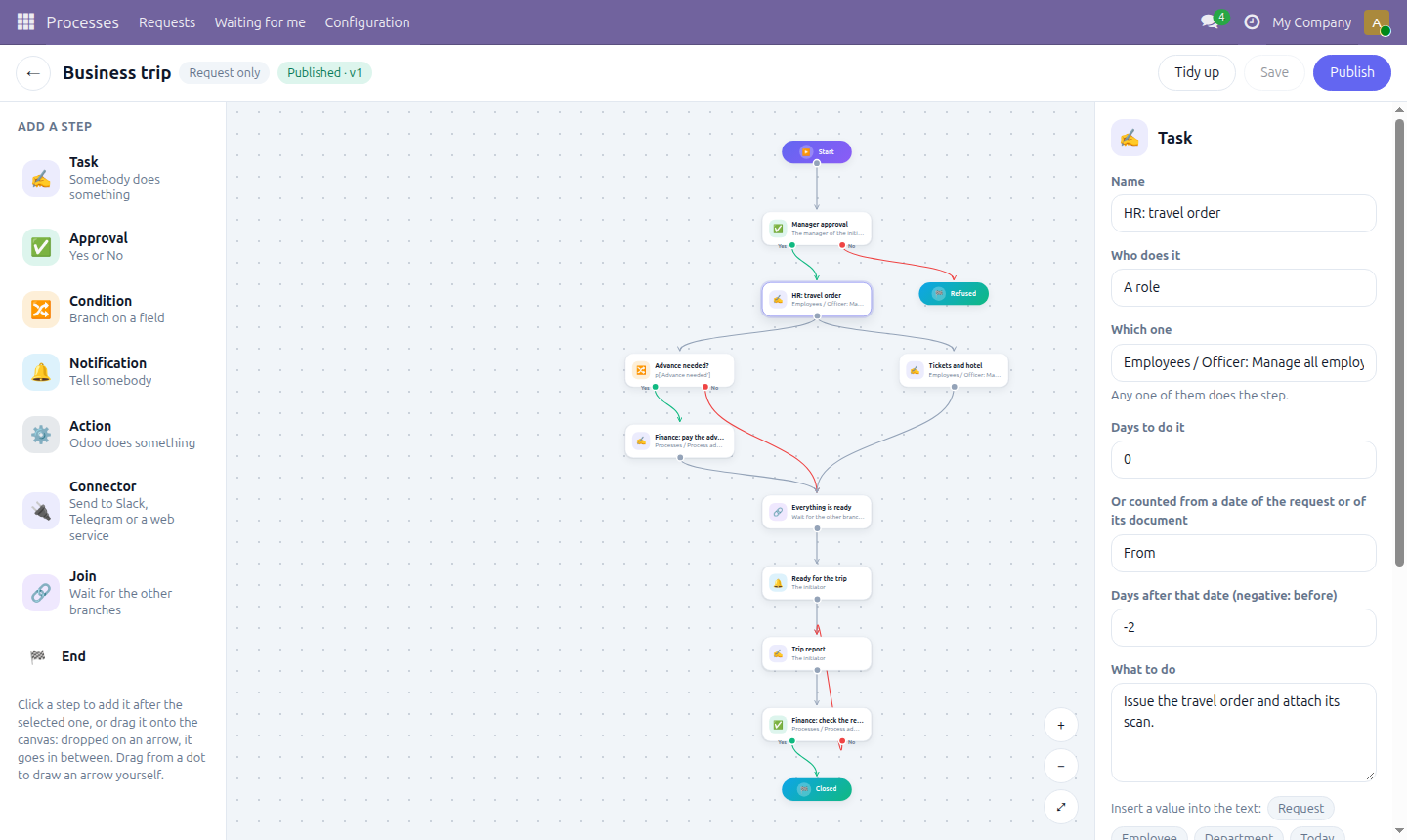Open the activities clock icon
1407x840 pixels.
[x=1252, y=21]
